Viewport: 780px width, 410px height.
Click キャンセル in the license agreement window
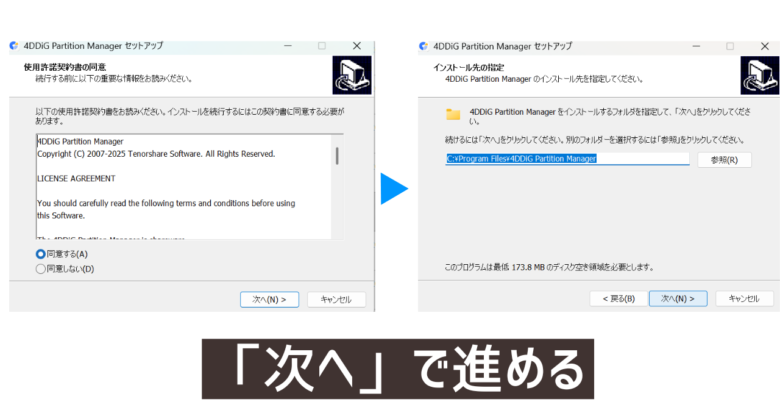(x=336, y=300)
